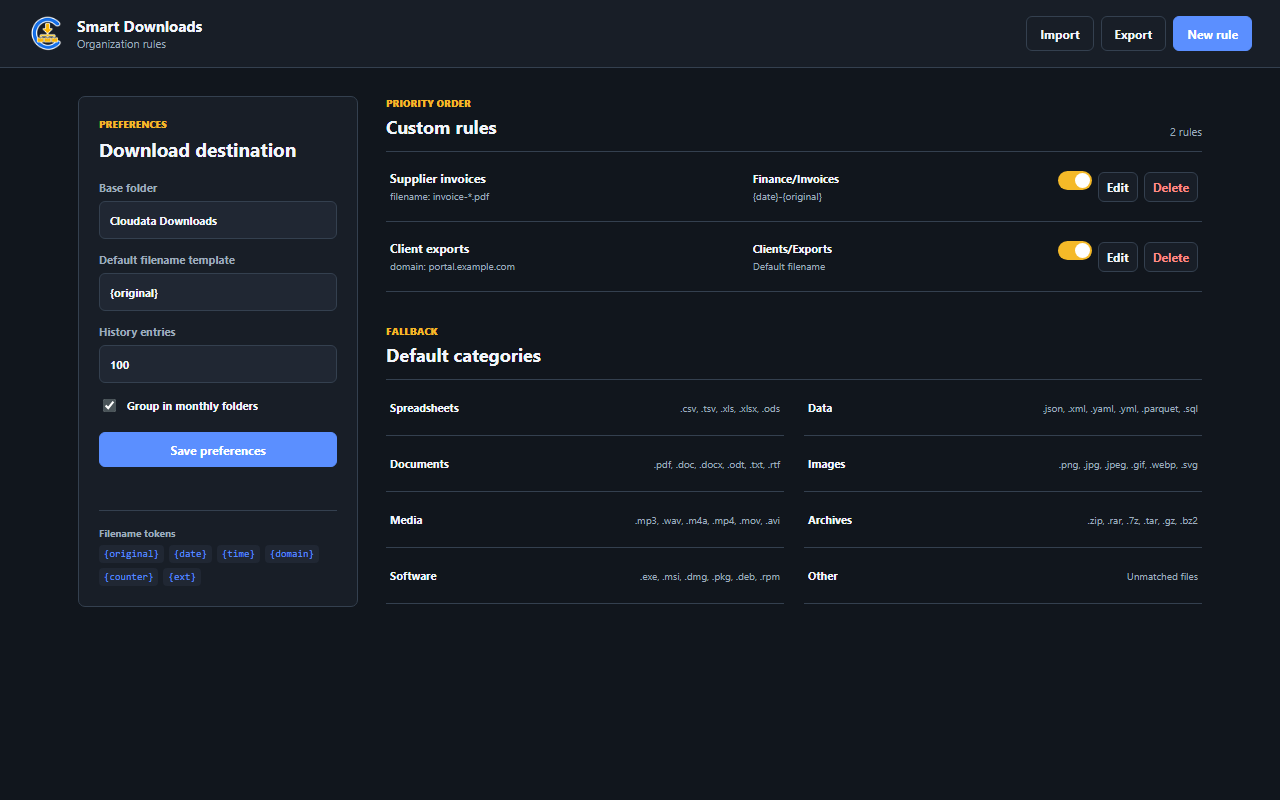
Task: Click the '.csv, .tsv, .xls' extensions list
Action: 730,409
